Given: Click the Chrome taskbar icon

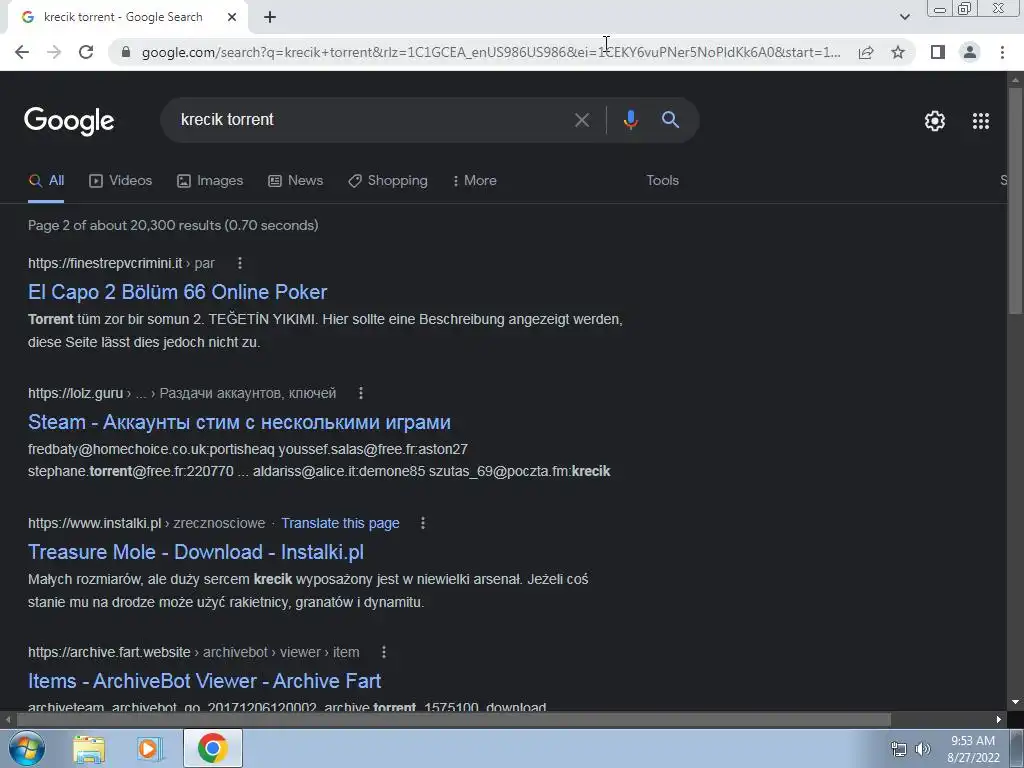Looking at the screenshot, I should 213,748.
